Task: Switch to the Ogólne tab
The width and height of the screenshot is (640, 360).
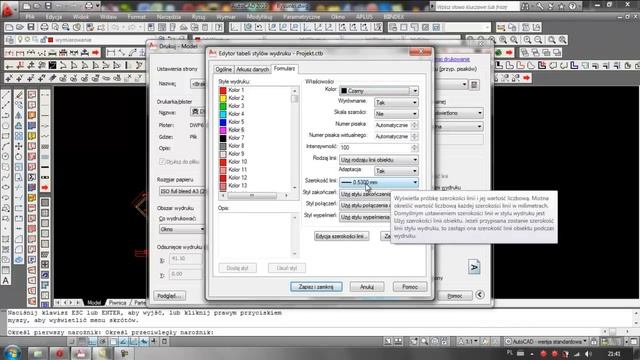Action: tap(224, 69)
